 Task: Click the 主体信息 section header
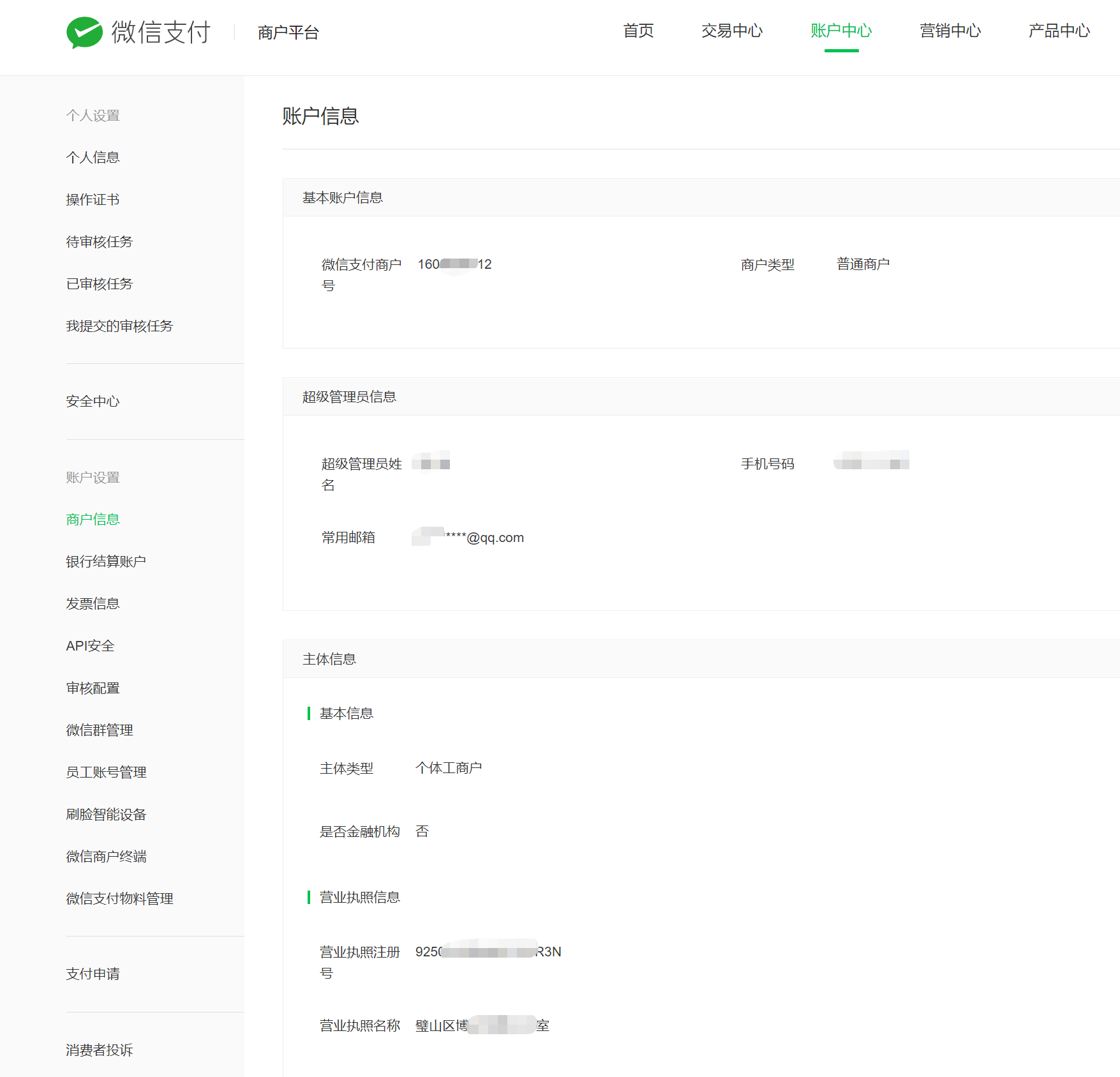point(329,659)
